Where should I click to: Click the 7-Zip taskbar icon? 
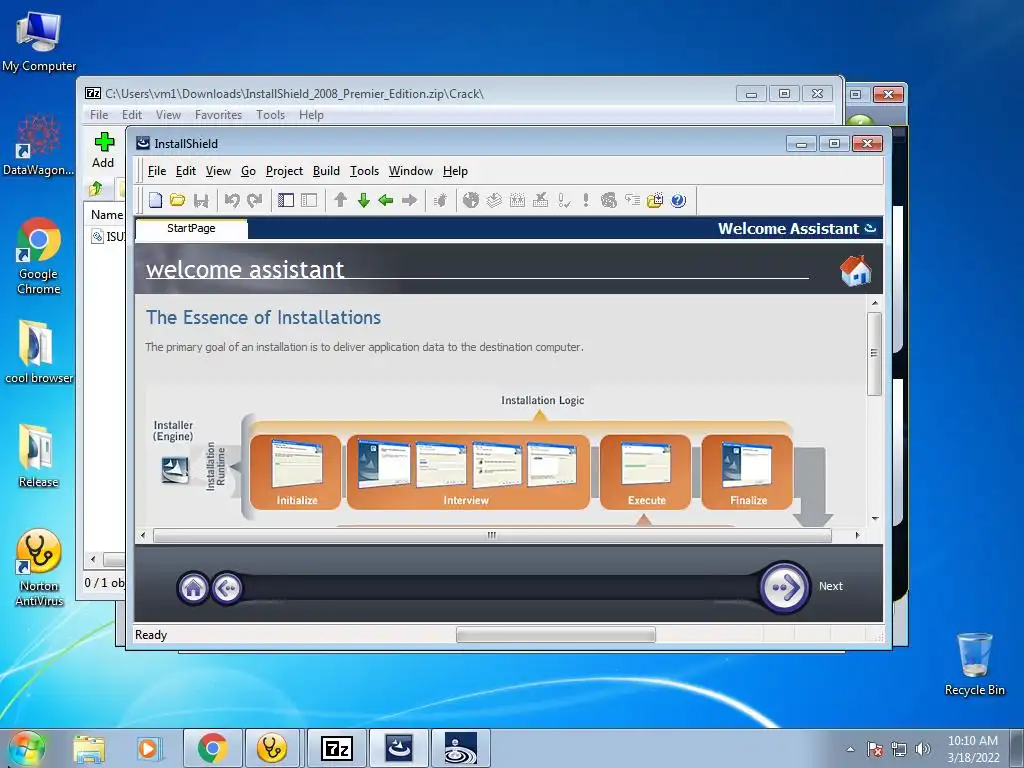(336, 748)
